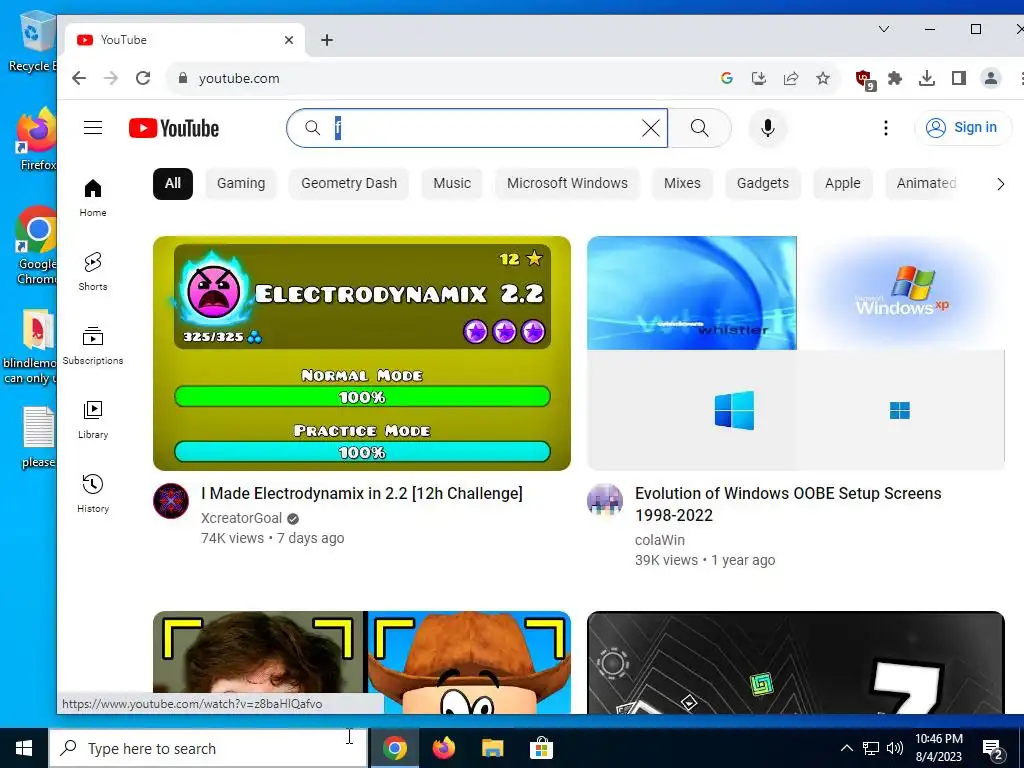This screenshot has height=768, width=1024.
Task: Go to Home in sidebar
Action: pyautogui.click(x=93, y=198)
